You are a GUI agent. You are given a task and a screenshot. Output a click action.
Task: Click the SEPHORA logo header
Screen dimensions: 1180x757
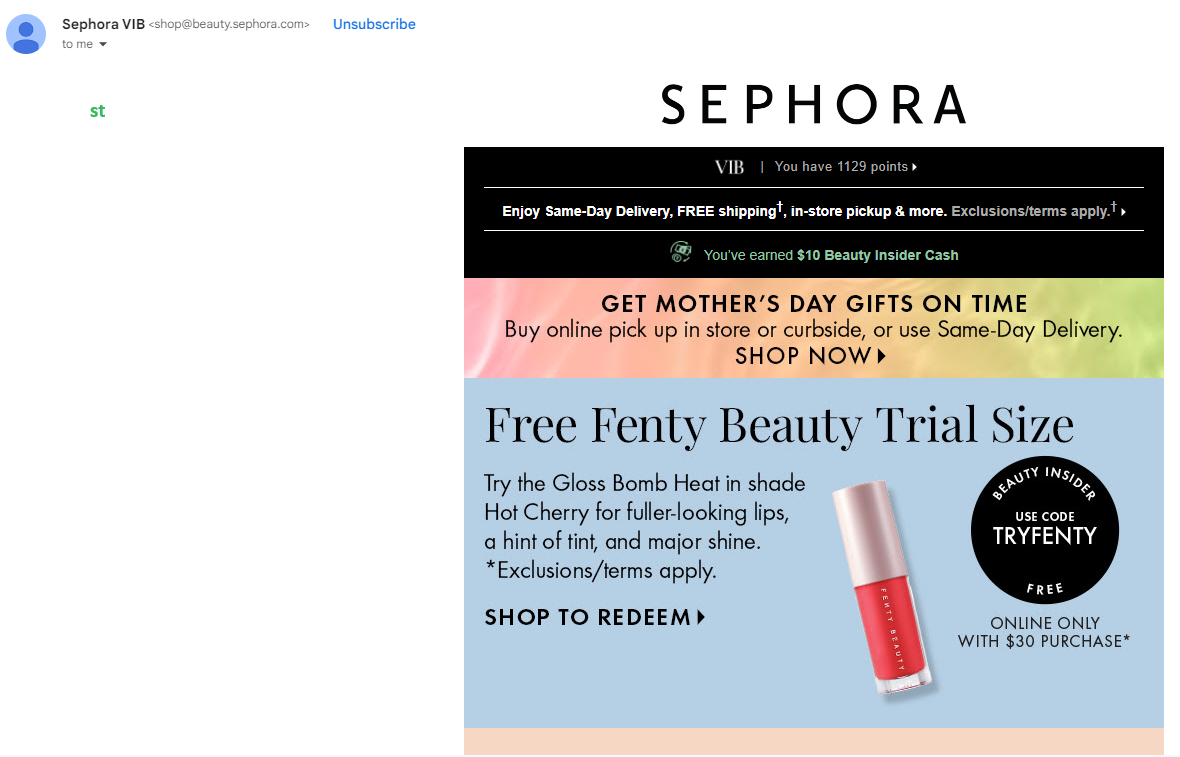tap(813, 104)
